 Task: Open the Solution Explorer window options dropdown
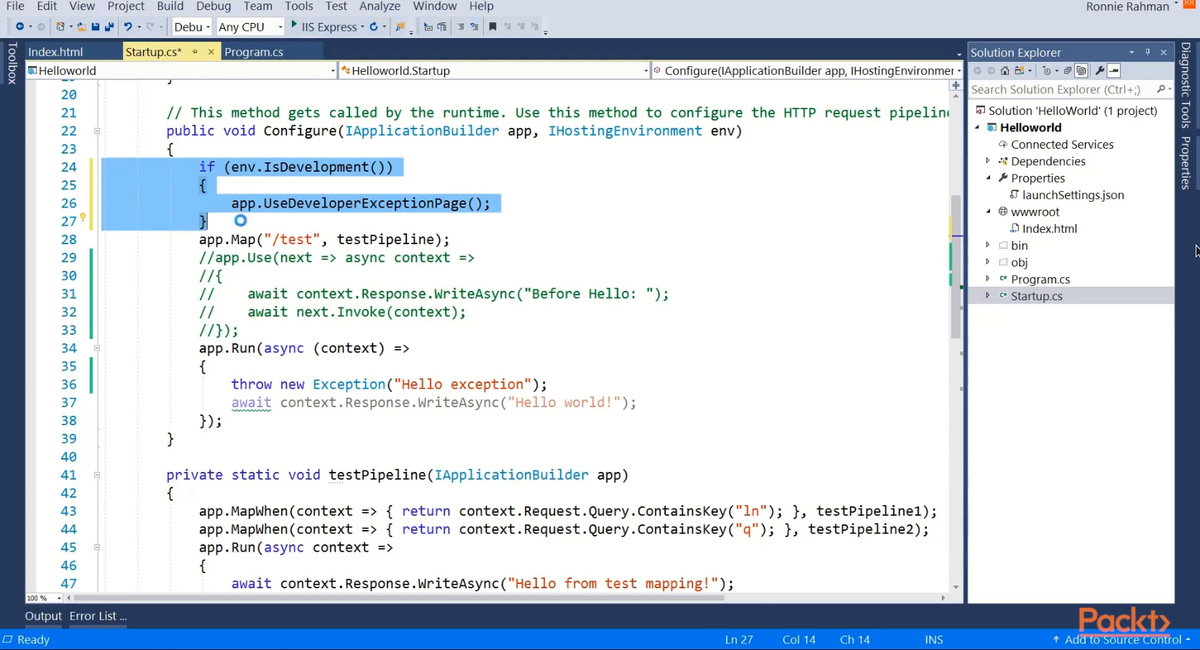[1132, 52]
